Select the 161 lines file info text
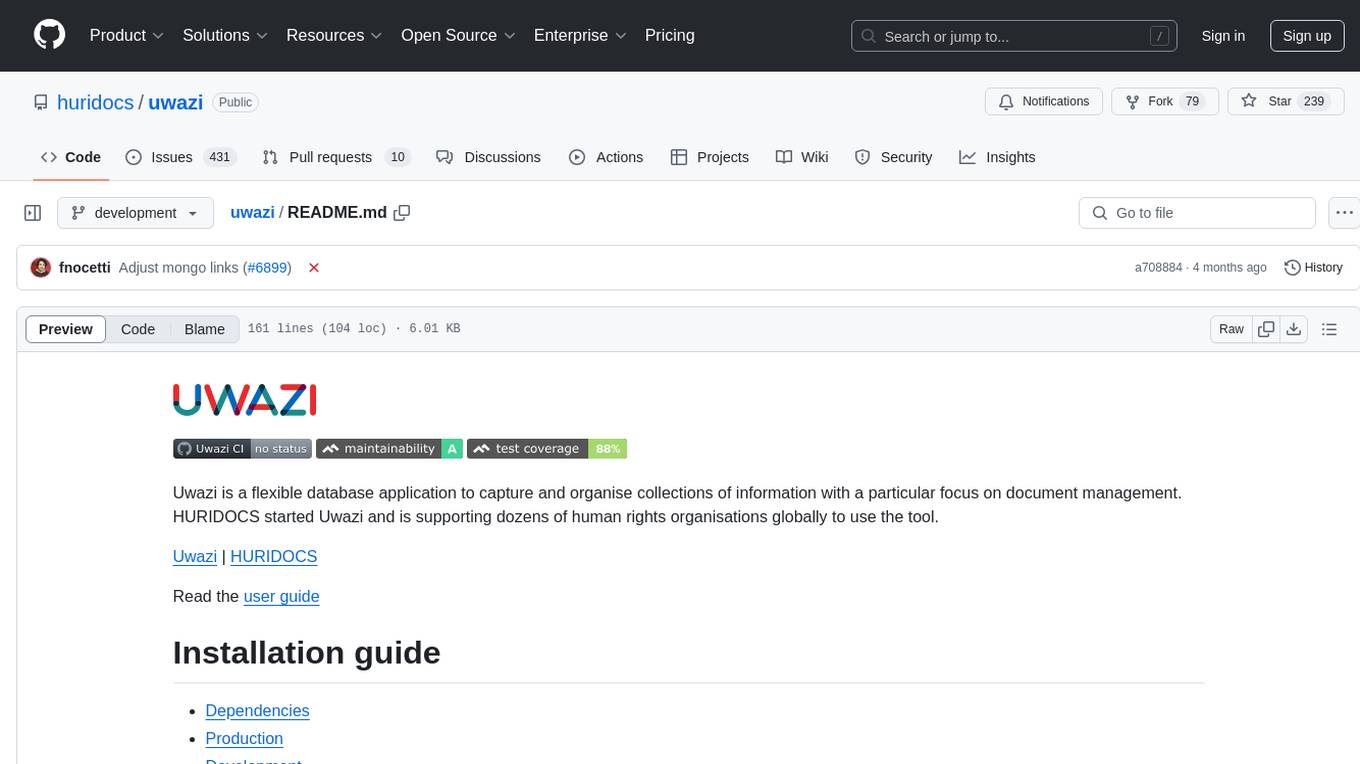Screen dimensions: 1360x764 (x=354, y=329)
